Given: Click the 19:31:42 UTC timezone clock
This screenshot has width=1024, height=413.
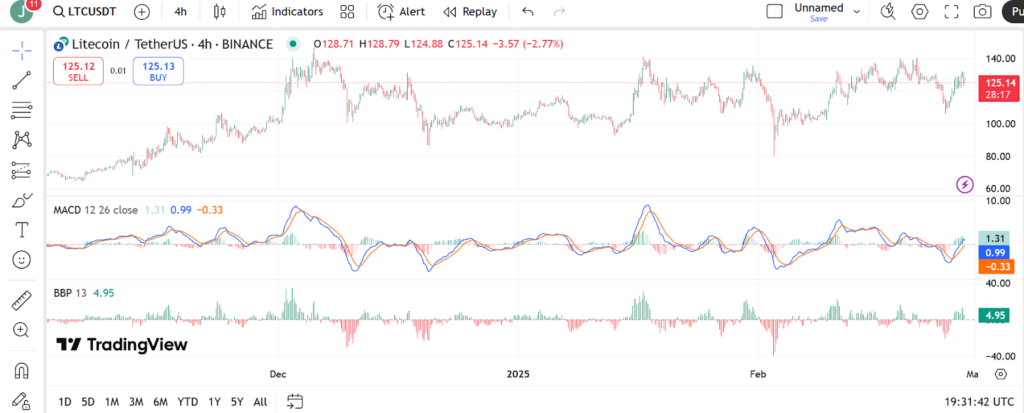Looking at the screenshot, I should 977,401.
